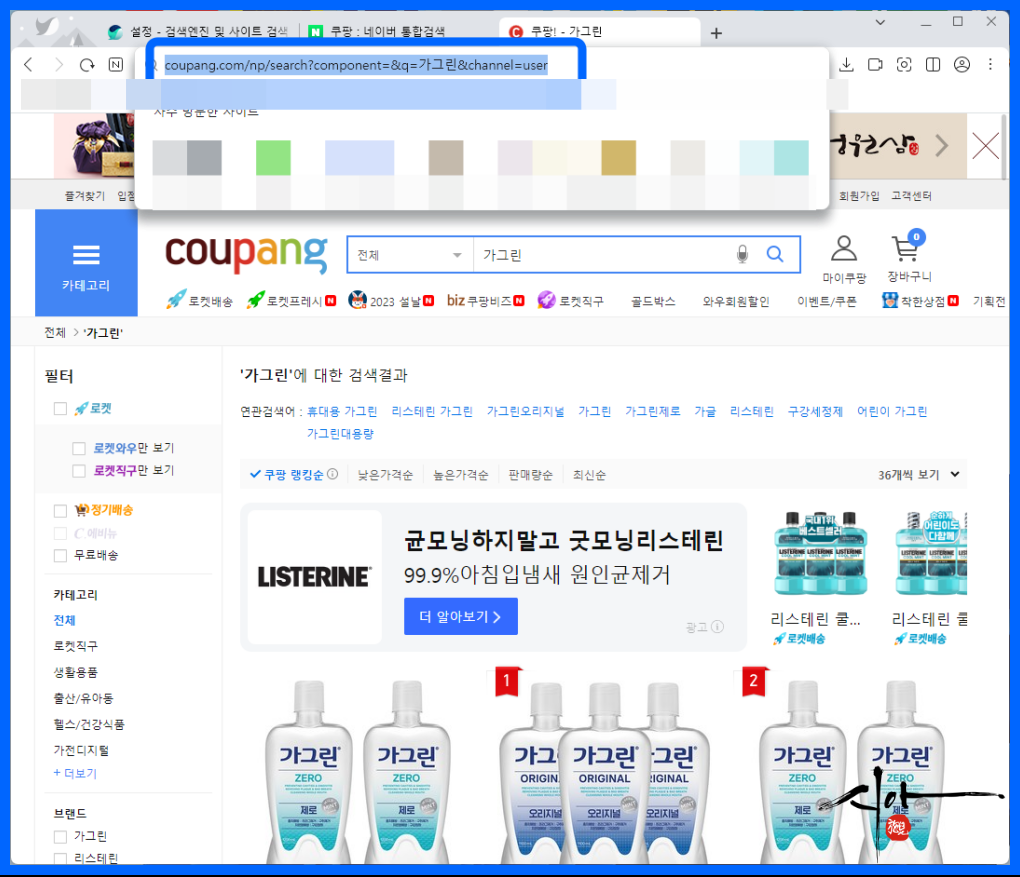The width and height of the screenshot is (1020, 877).
Task: Click the 로켓배송 rocket menu item
Action: pos(200,301)
